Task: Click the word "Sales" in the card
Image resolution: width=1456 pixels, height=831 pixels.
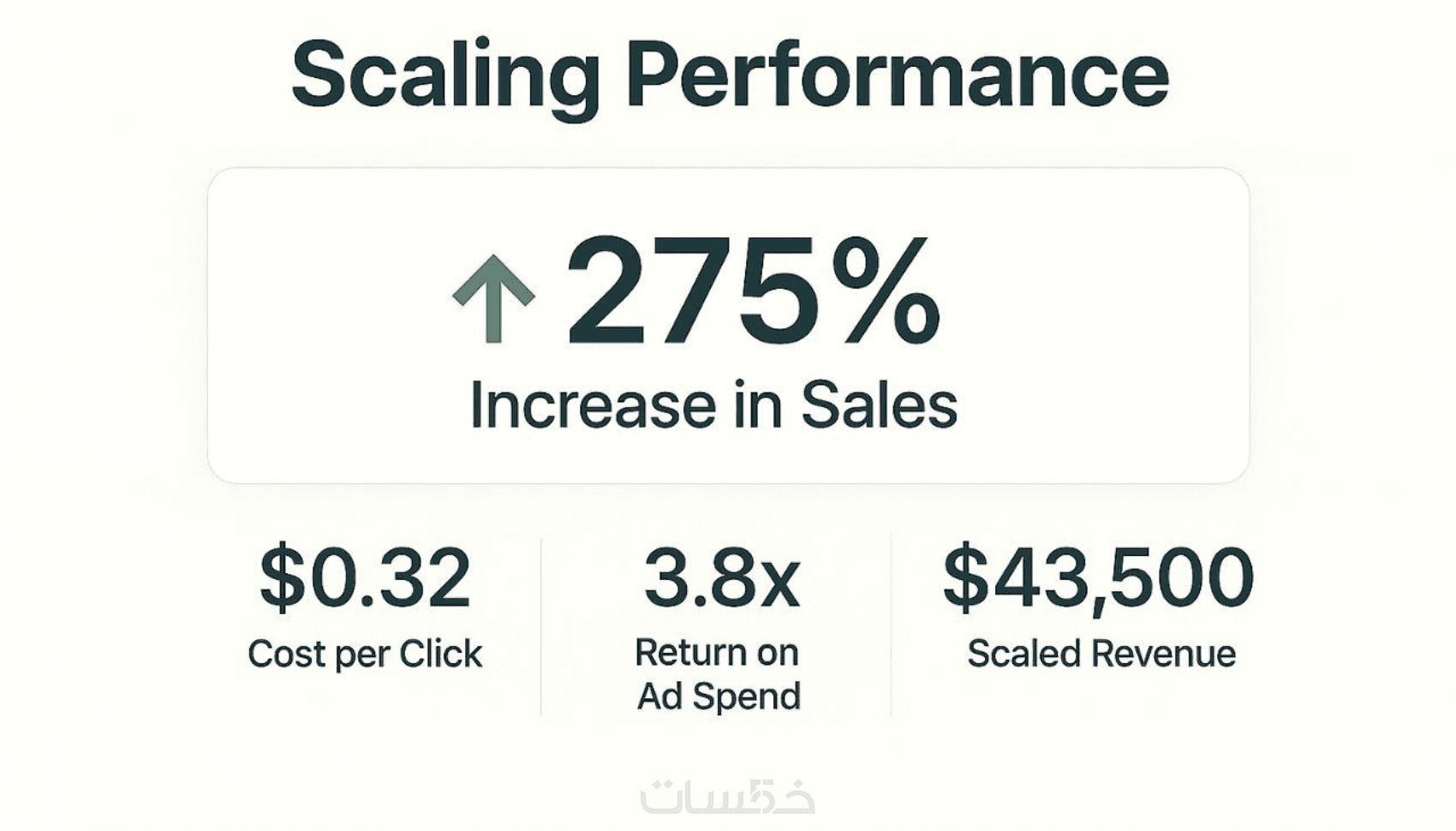Action: click(879, 405)
